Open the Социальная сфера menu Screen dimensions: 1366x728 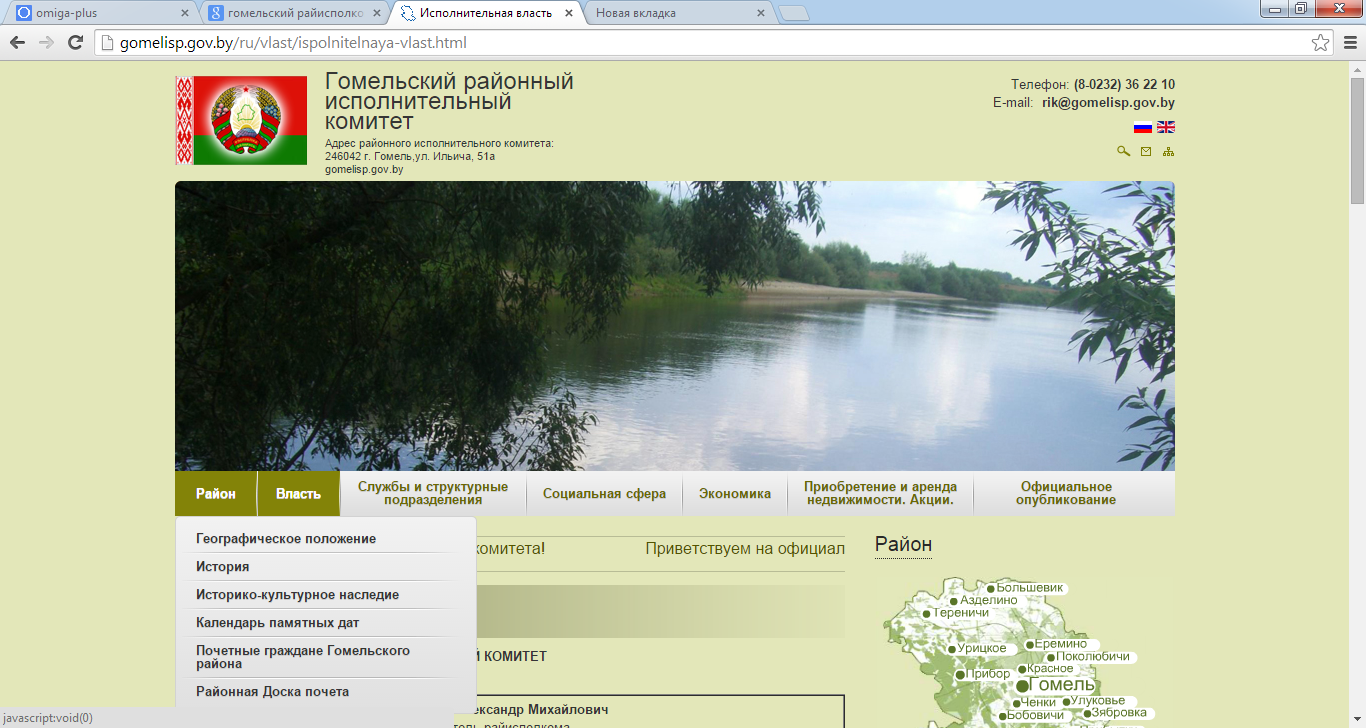[604, 494]
